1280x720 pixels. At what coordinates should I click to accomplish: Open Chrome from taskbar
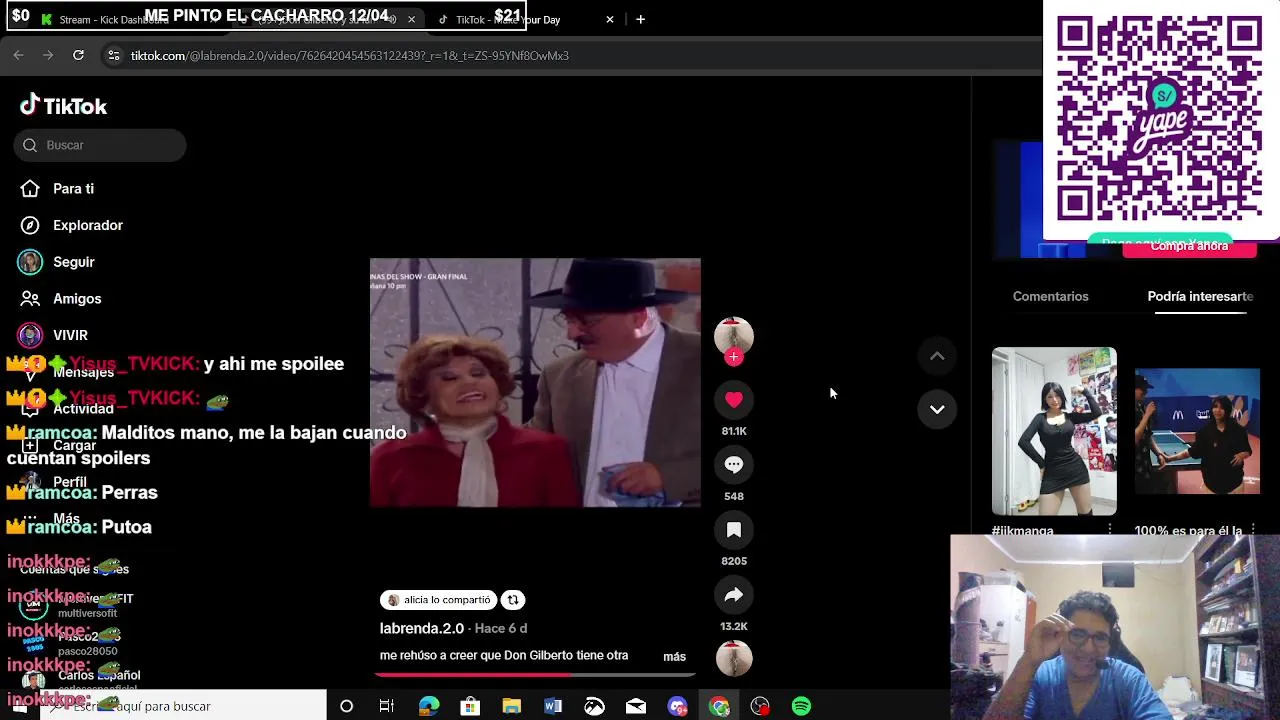719,706
